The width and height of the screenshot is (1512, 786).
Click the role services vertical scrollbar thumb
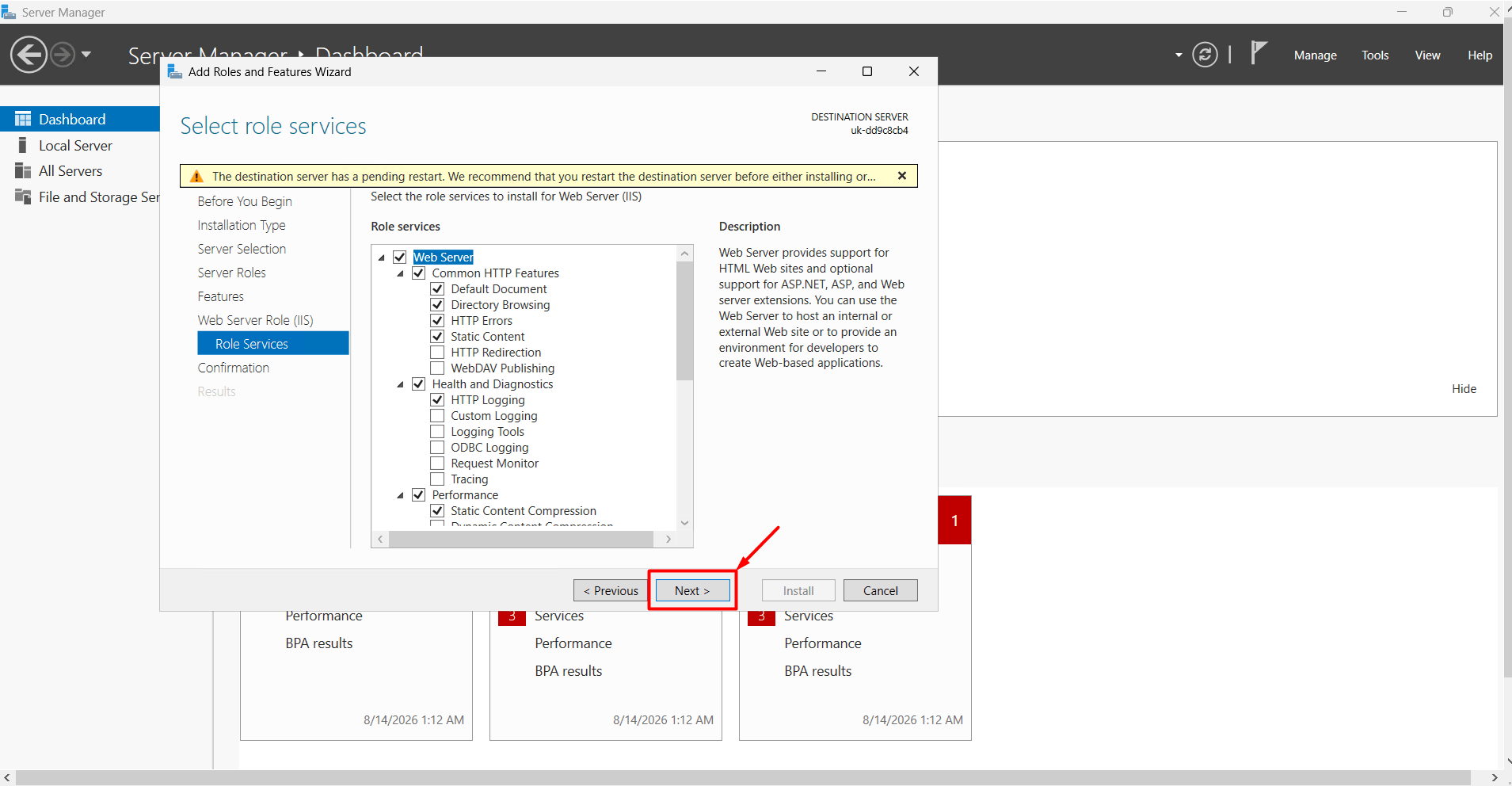pos(685,321)
